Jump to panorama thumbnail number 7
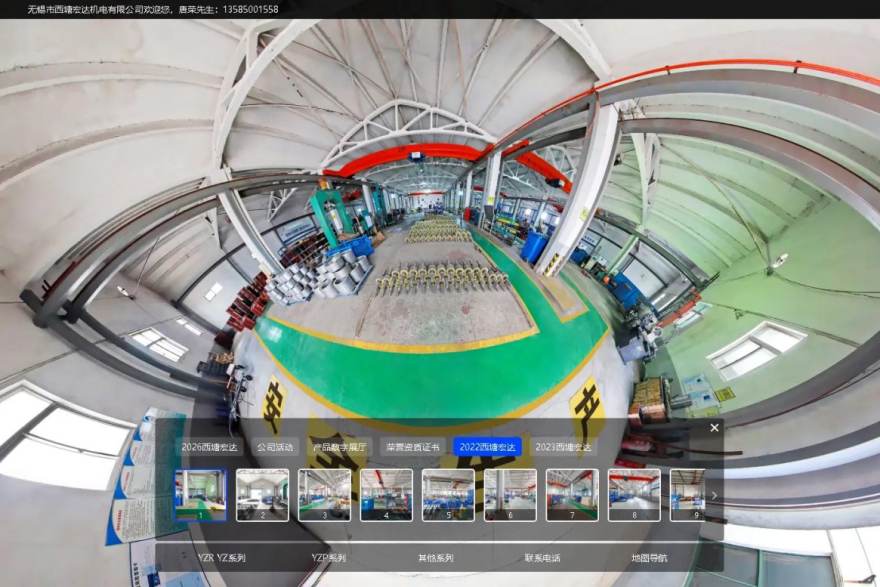 [x=572, y=496]
